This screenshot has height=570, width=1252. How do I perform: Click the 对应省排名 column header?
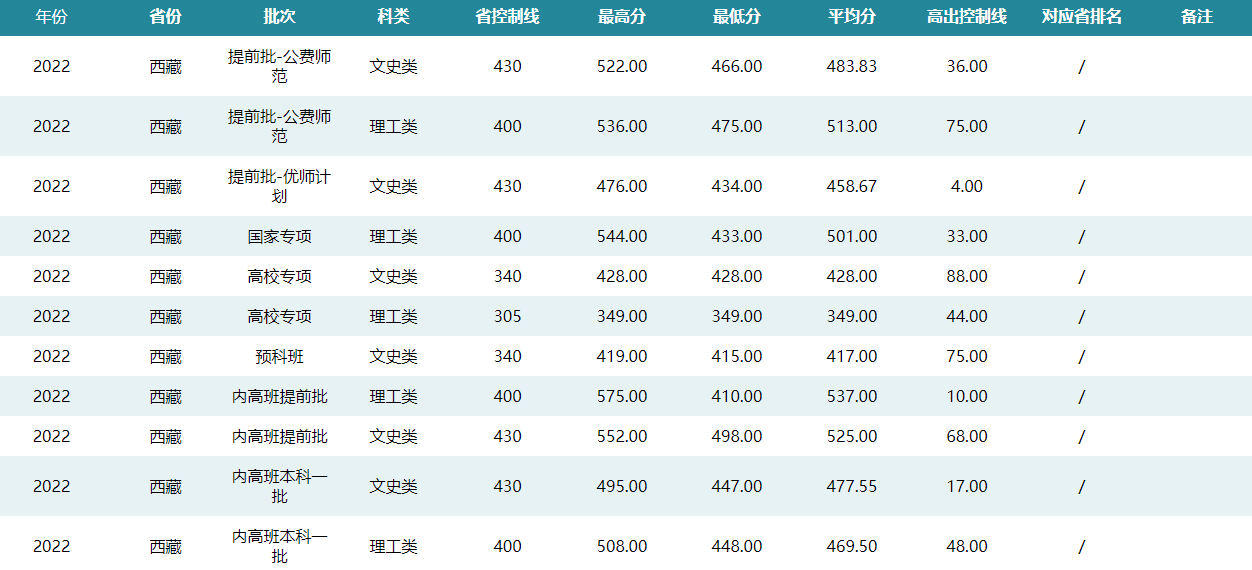[1081, 17]
